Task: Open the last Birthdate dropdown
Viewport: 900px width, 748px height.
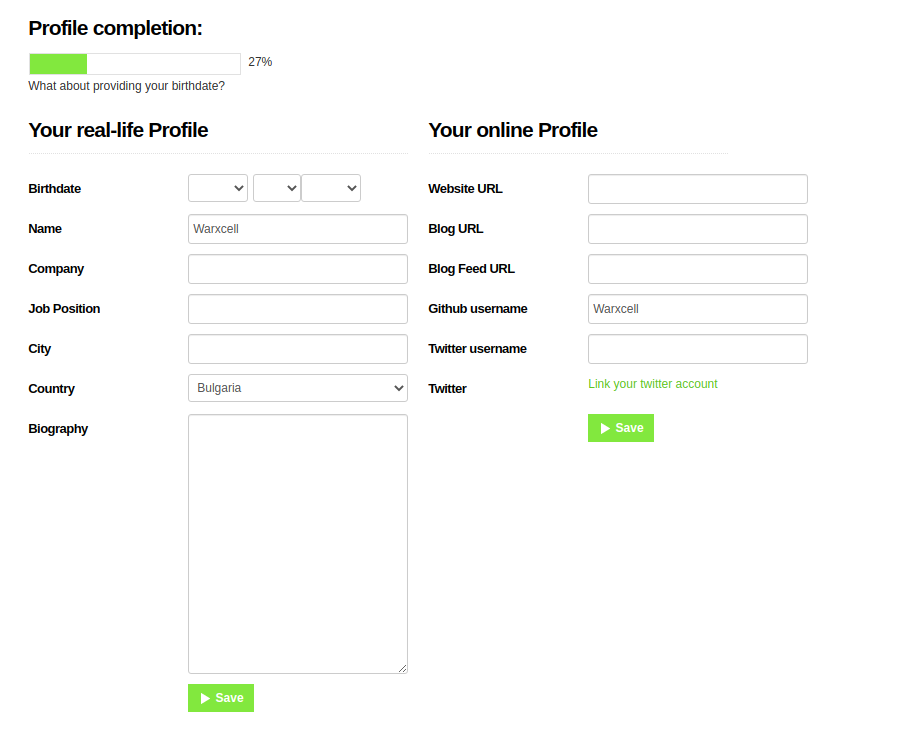Action: [331, 188]
